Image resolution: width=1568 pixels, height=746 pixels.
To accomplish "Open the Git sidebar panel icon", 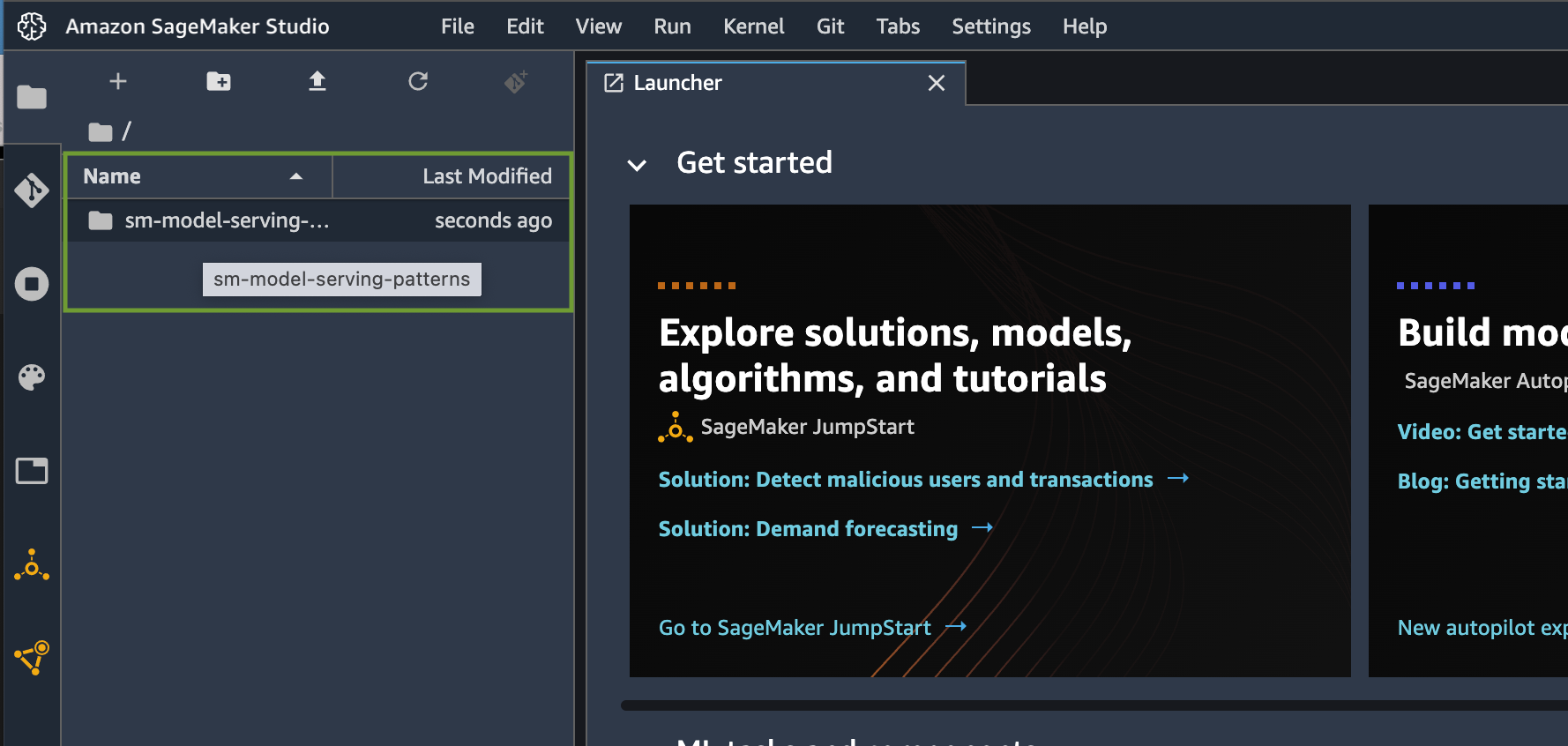I will (32, 190).
